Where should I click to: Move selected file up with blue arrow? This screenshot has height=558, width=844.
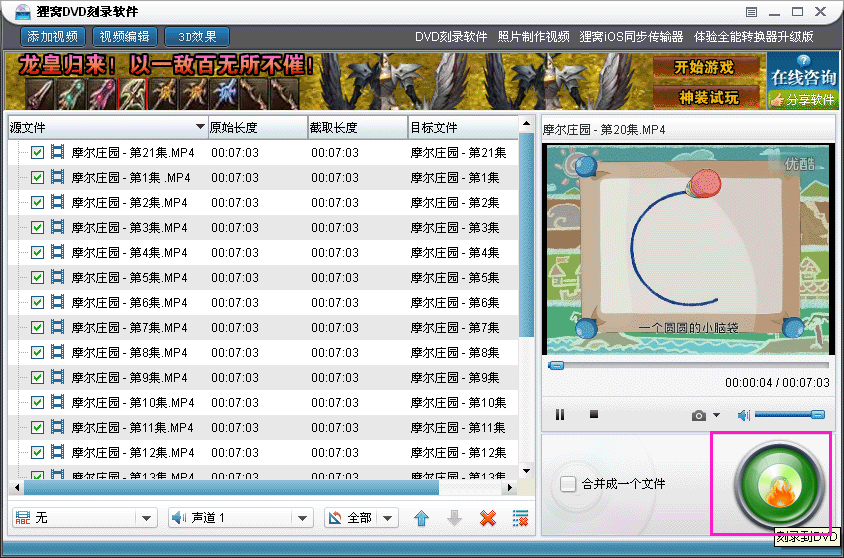tap(421, 518)
